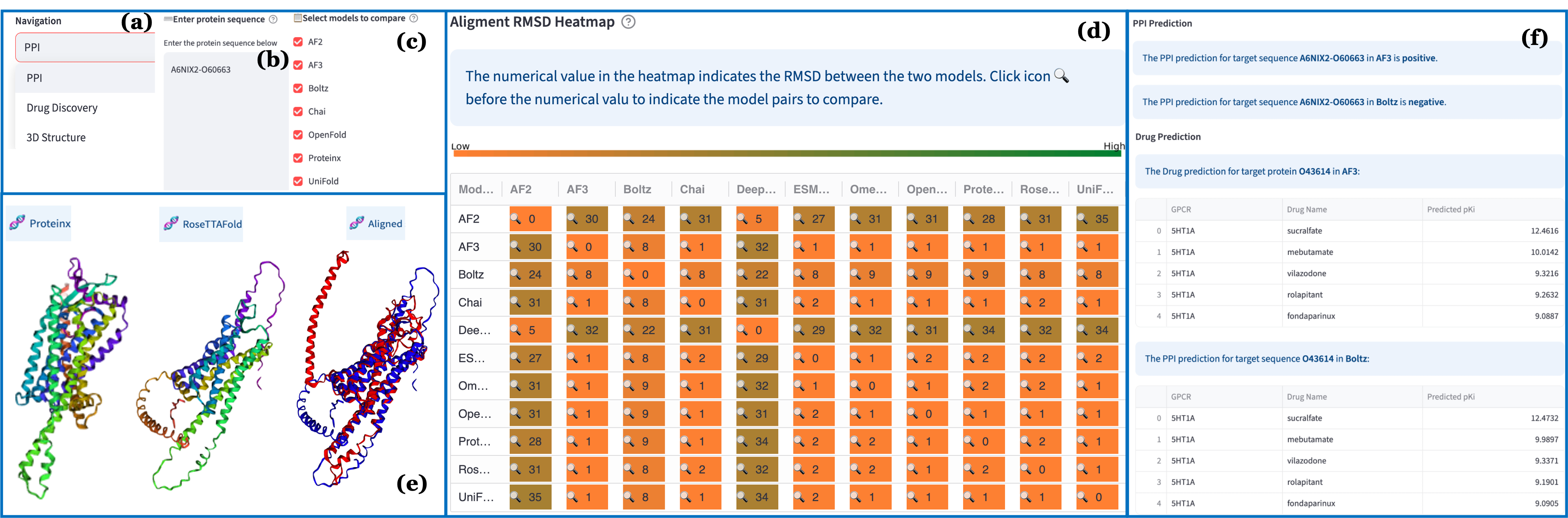The image size is (1568, 518).
Task: Open the Aligned structure tab
Action: tap(376, 223)
